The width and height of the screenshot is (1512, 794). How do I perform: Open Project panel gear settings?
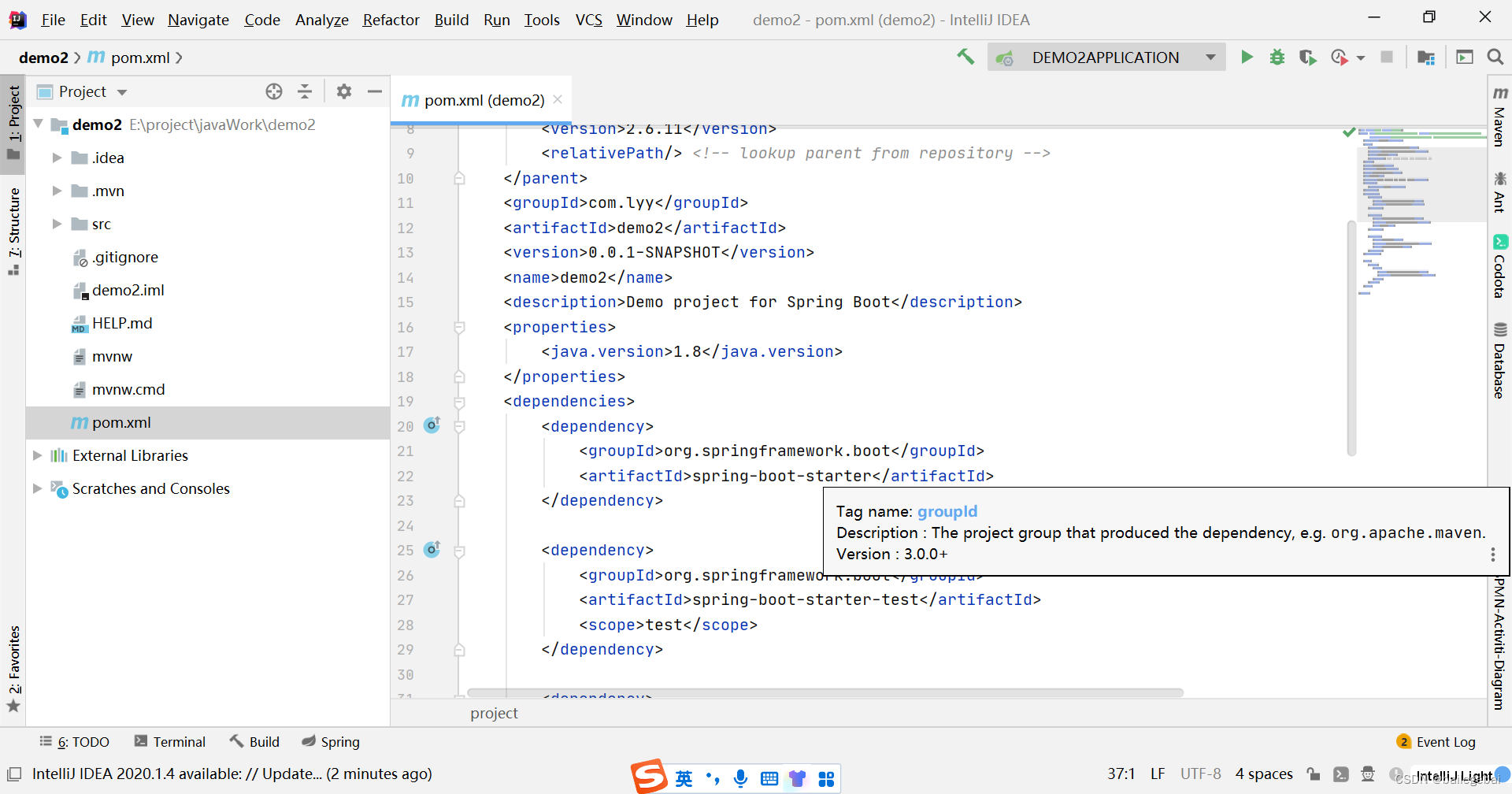(x=344, y=91)
